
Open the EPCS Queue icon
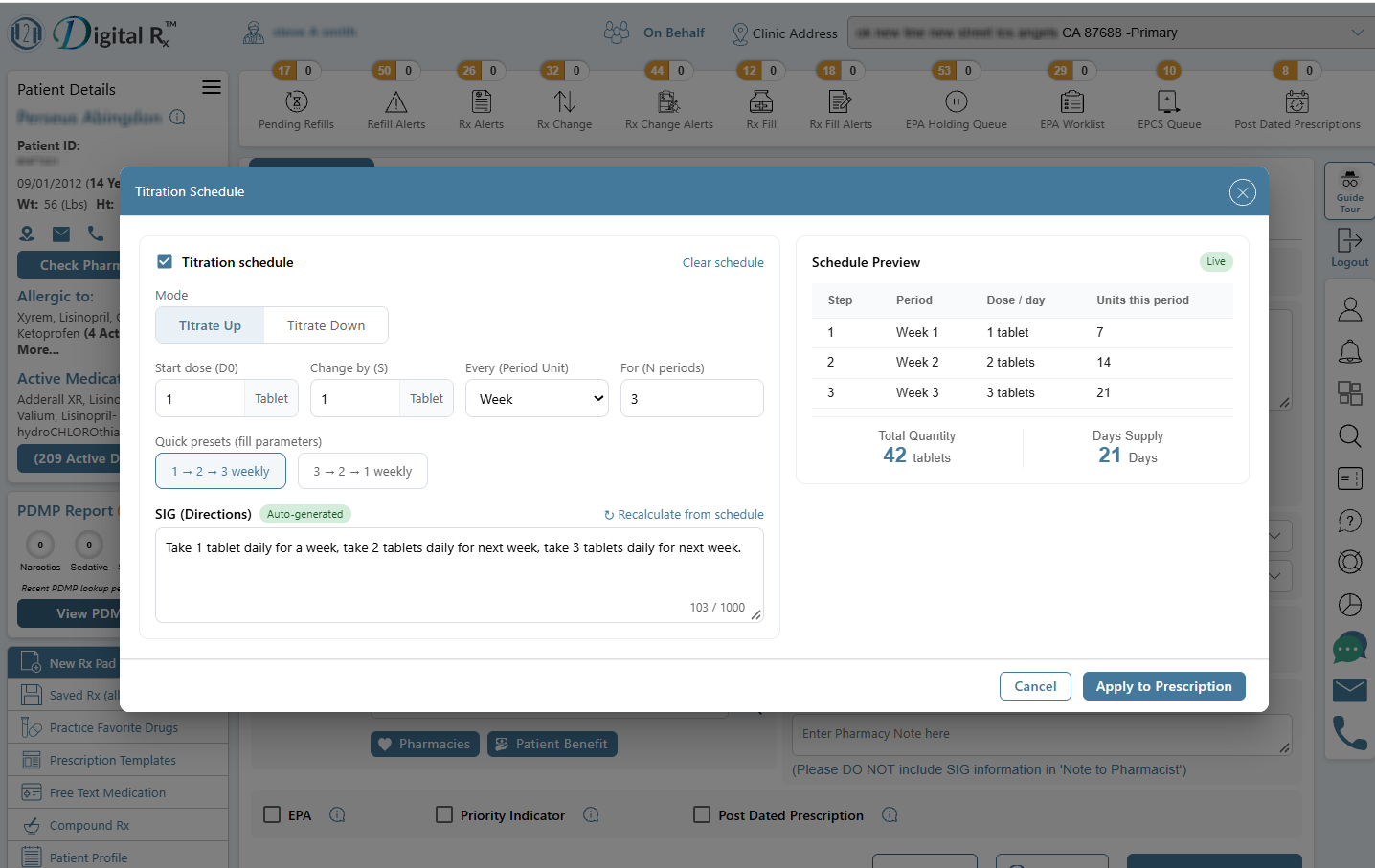click(x=1169, y=101)
